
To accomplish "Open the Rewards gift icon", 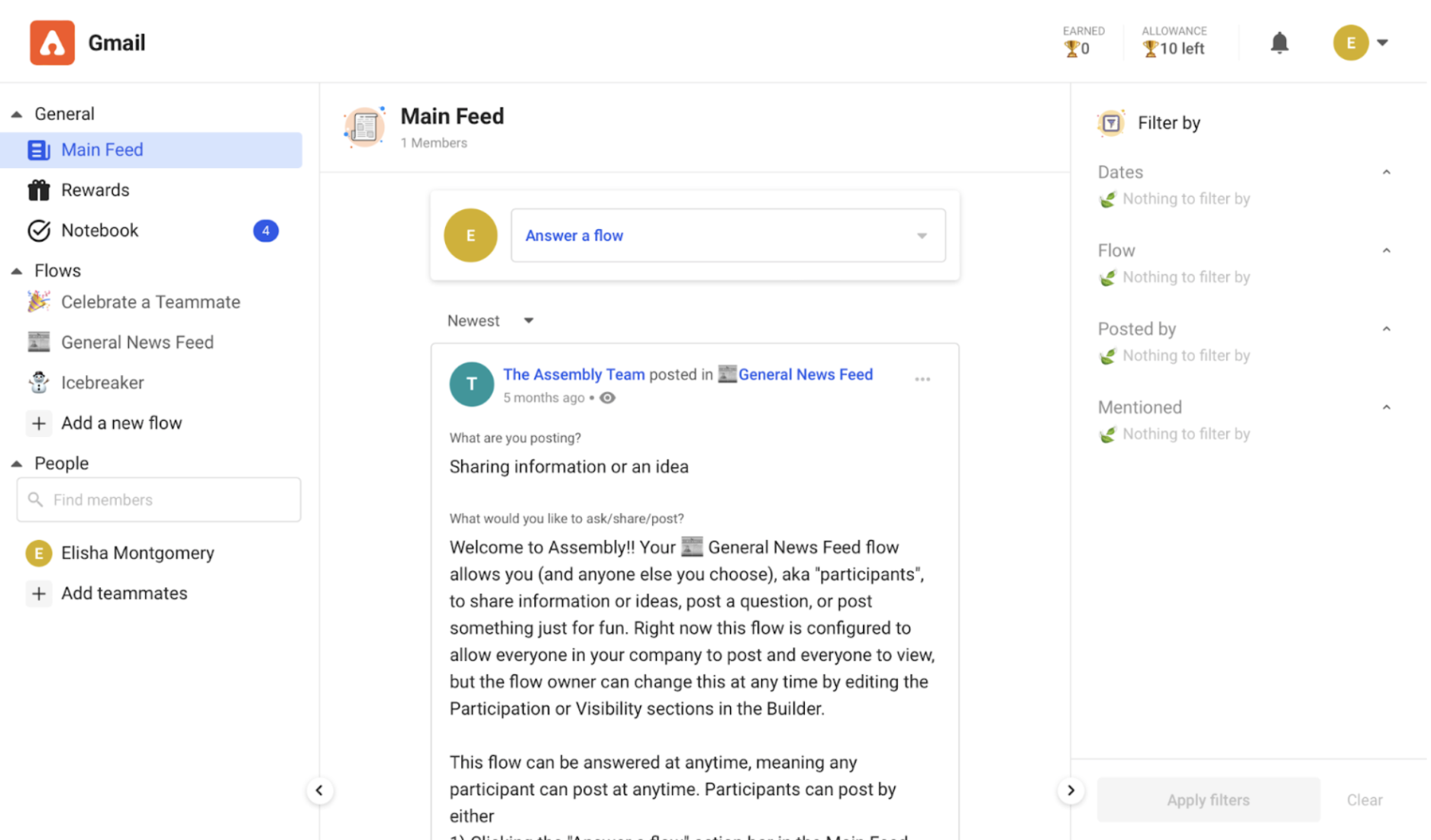I will tap(38, 190).
